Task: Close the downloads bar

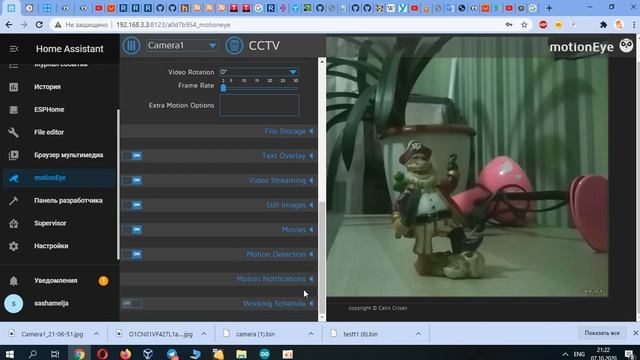Action: pyautogui.click(x=635, y=333)
